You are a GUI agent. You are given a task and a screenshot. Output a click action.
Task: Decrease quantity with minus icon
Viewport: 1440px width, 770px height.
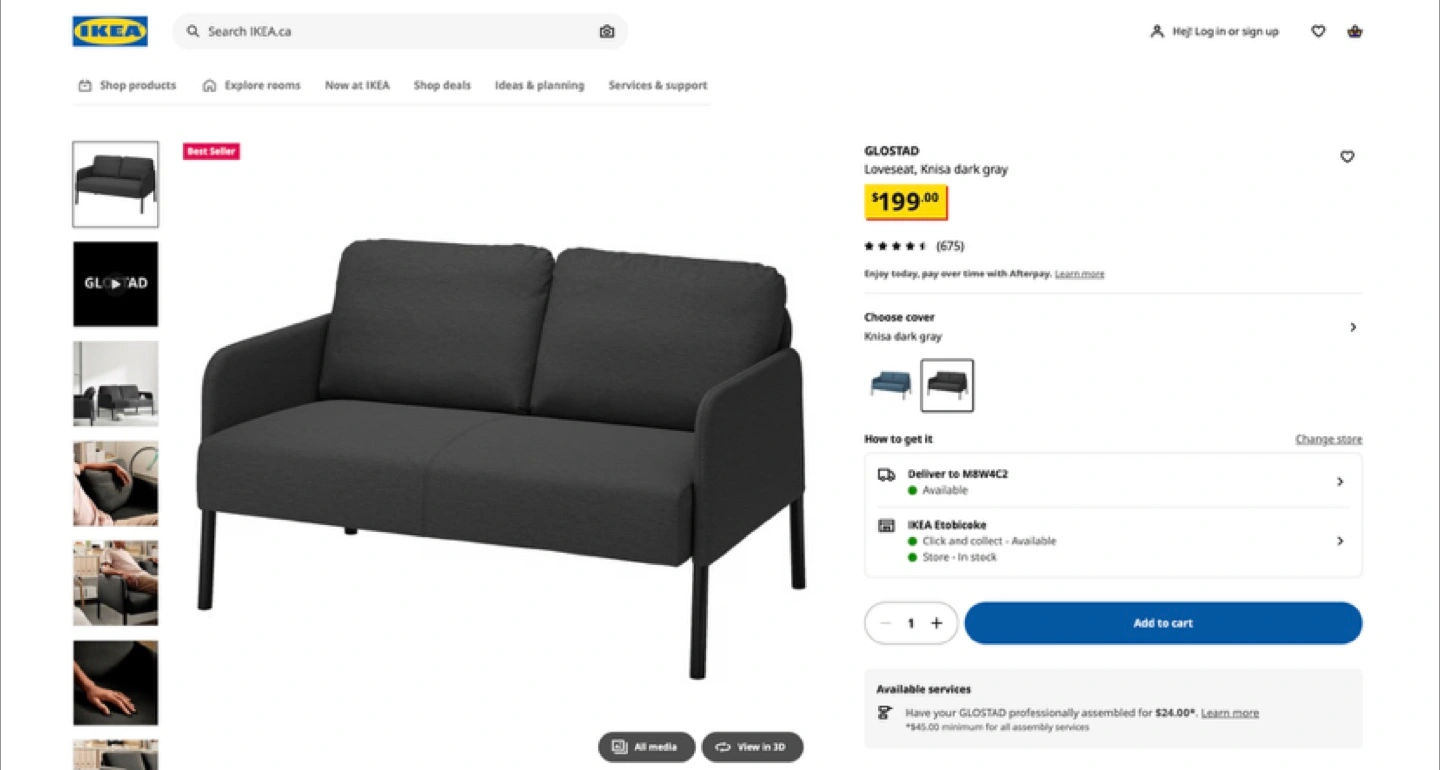pos(885,623)
